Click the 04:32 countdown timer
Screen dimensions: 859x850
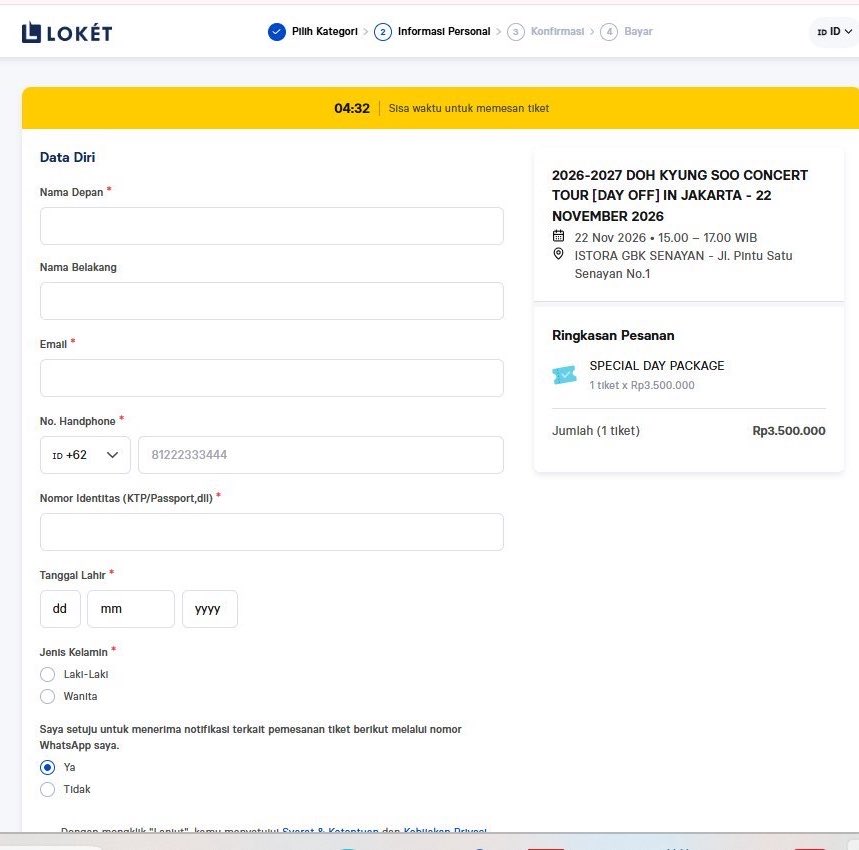click(352, 108)
